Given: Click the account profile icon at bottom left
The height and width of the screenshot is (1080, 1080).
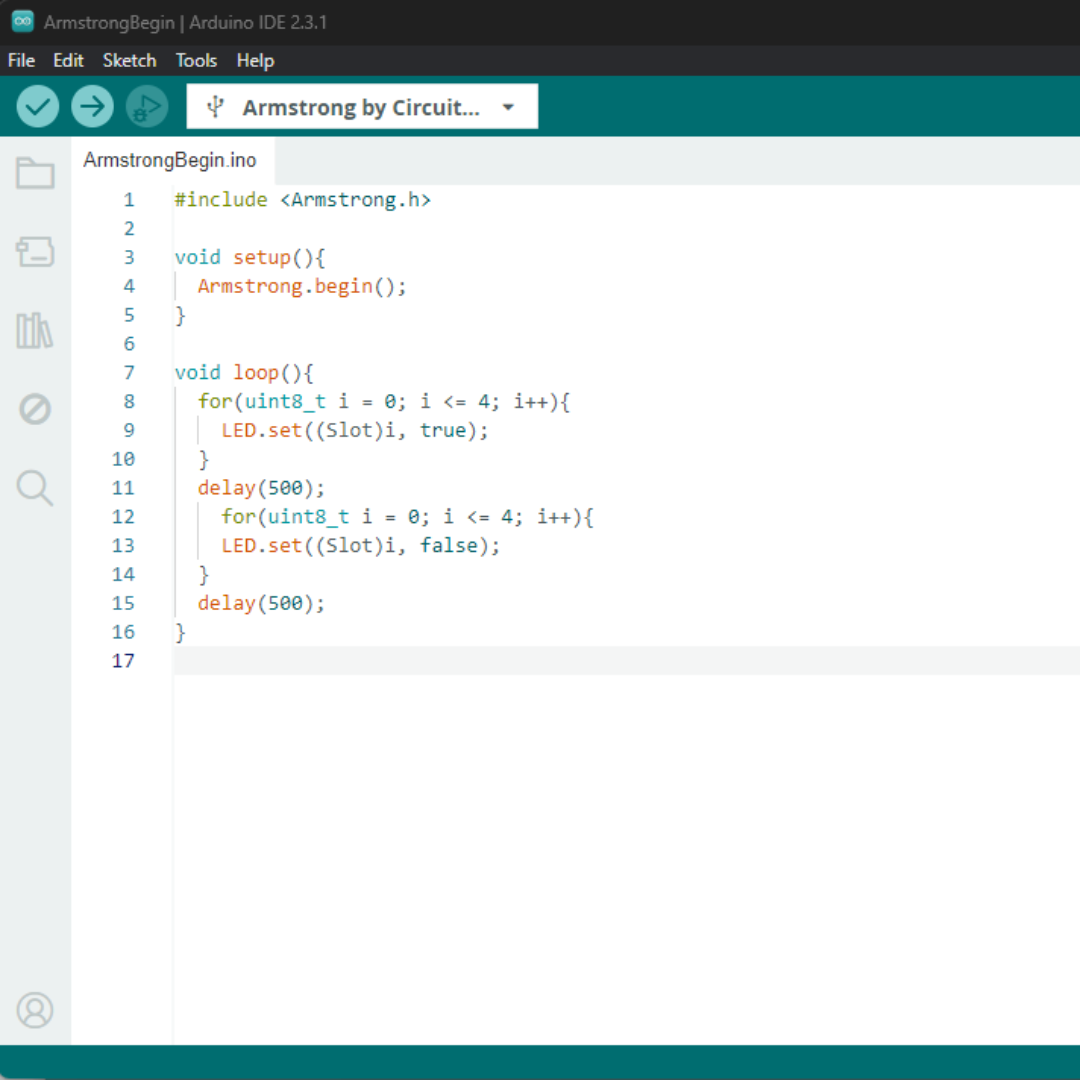Looking at the screenshot, I should tap(35, 1011).
